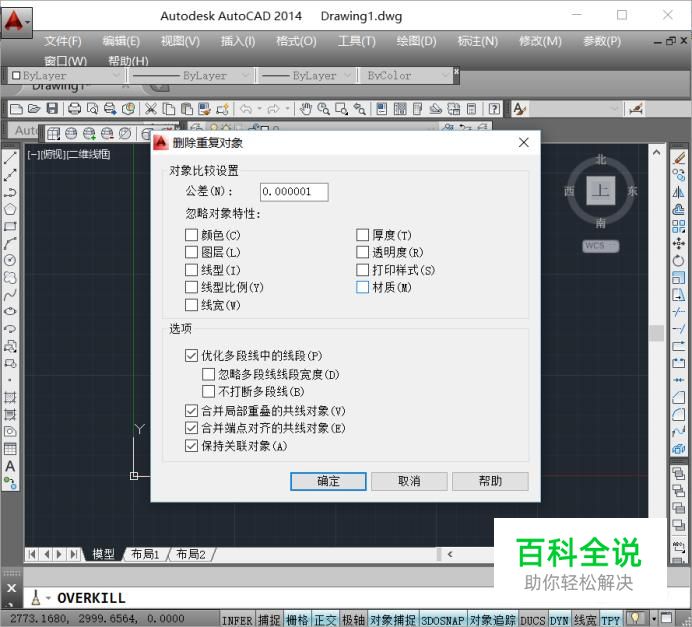
Task: Check the 颜色(C) checkbox
Action: (191, 235)
